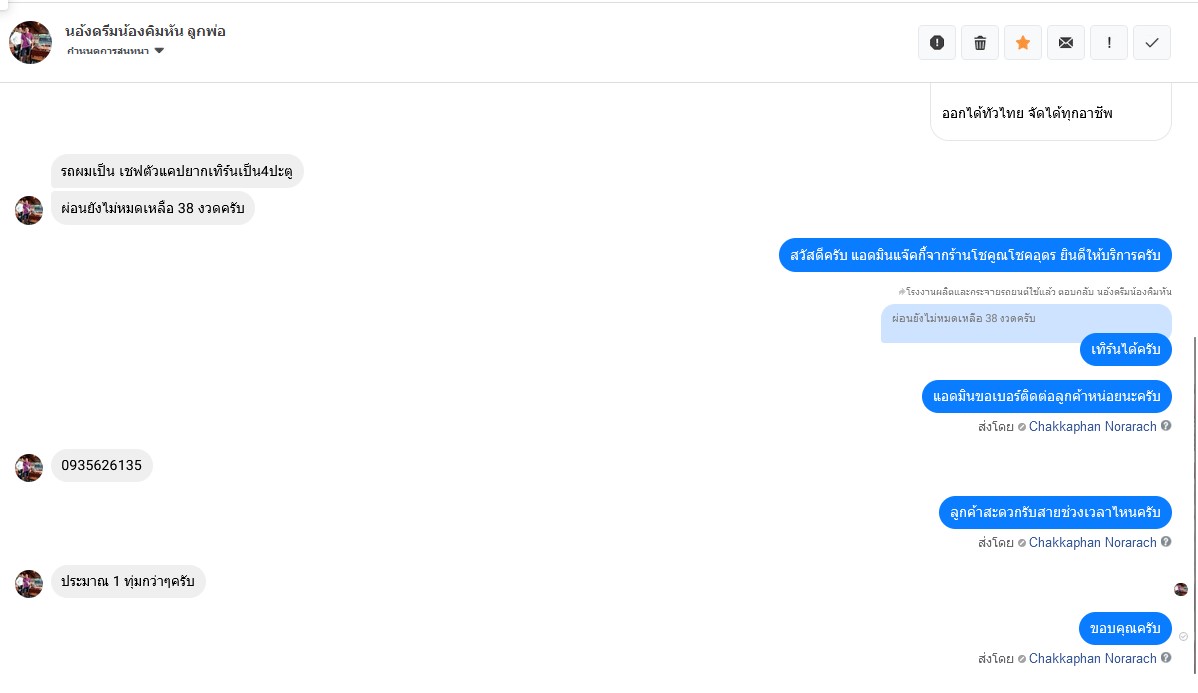The width and height of the screenshot is (1198, 693).
Task: Delete conversation using the trash icon
Action: coord(980,43)
